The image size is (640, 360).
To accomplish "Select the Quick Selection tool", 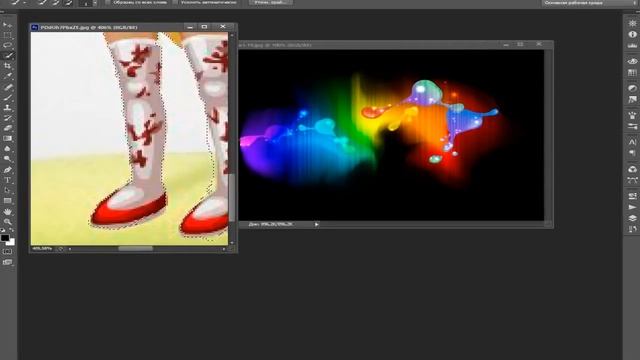I will click(7, 56).
